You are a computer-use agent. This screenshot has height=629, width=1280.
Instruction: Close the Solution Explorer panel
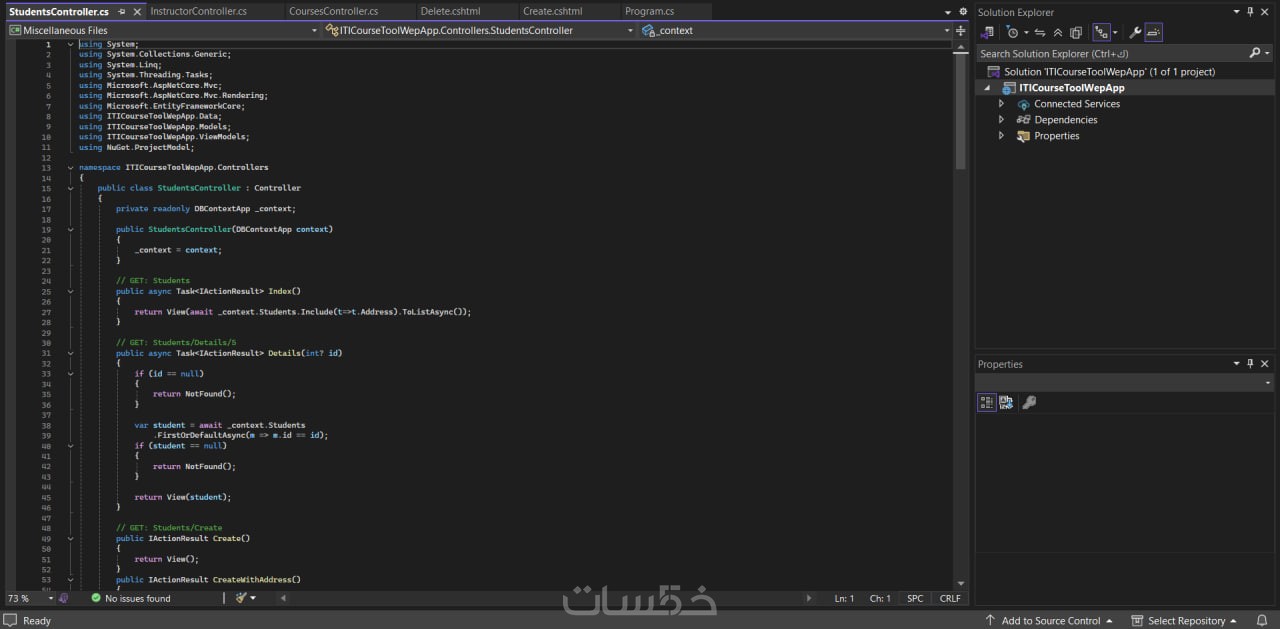[x=1265, y=12]
